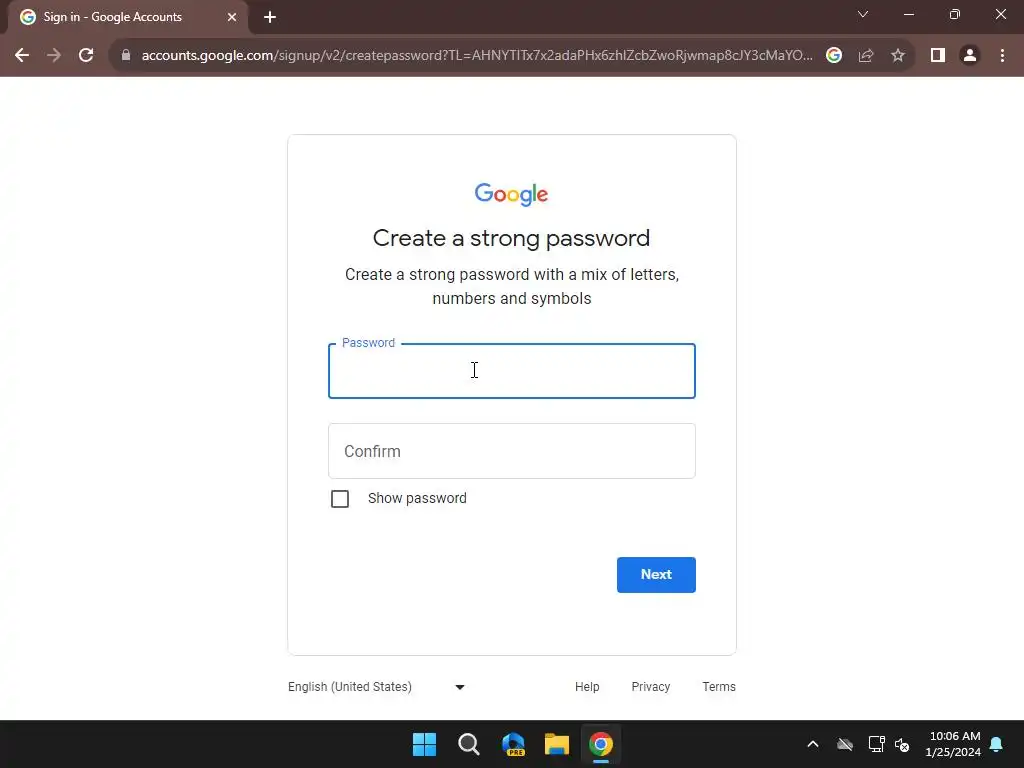Expand the English (United States) language dropdown
This screenshot has width=1024, height=768.
[376, 687]
